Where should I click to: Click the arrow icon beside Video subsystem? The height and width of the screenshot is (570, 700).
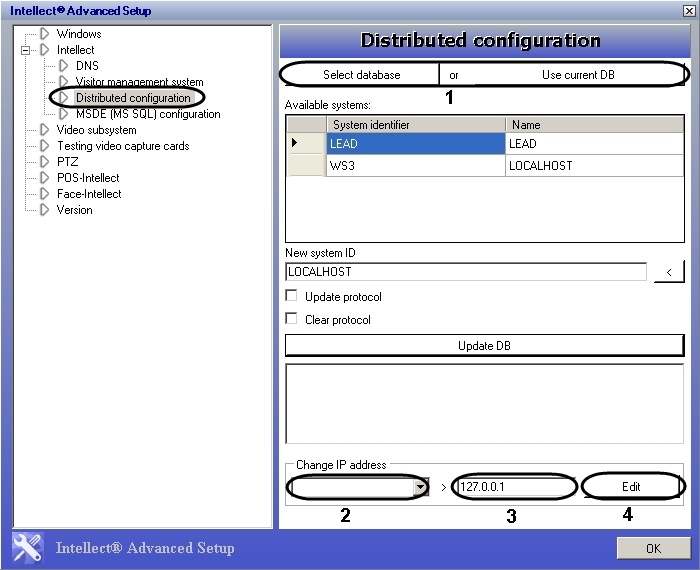(44, 129)
